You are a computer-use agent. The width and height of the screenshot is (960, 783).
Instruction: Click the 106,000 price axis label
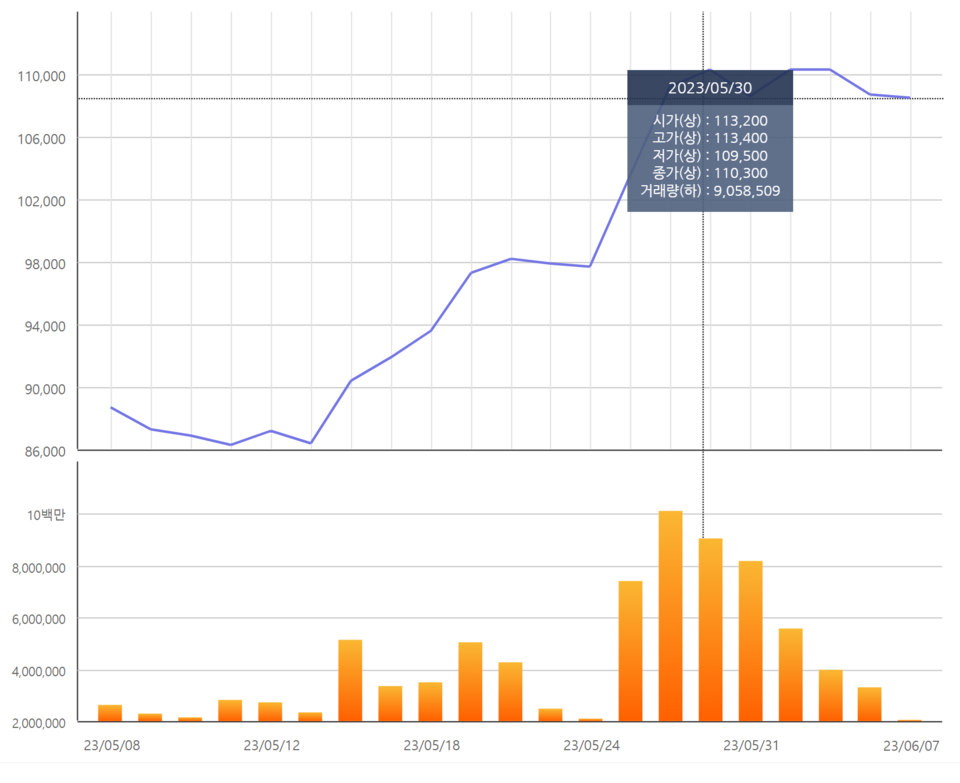coord(42,139)
